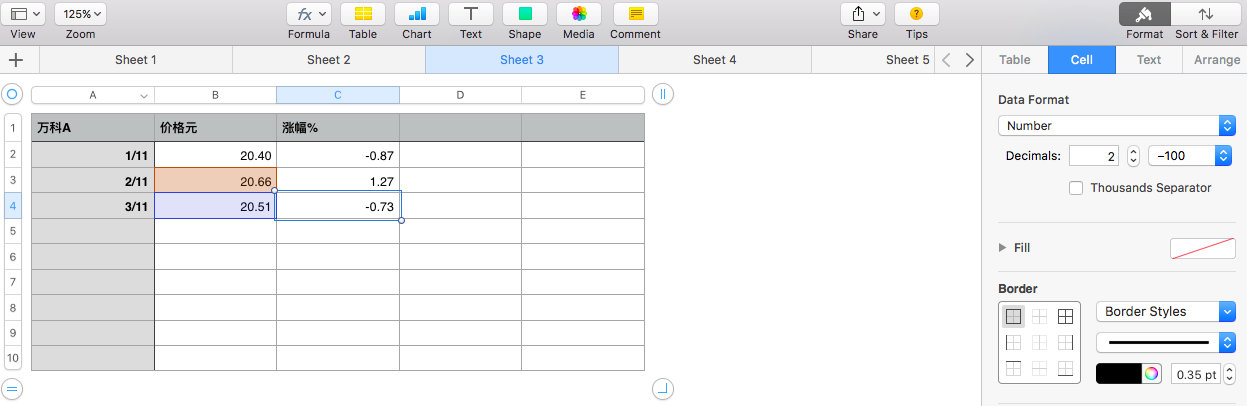Select cell containing -0.87
This screenshot has width=1247, height=406.
(338, 155)
